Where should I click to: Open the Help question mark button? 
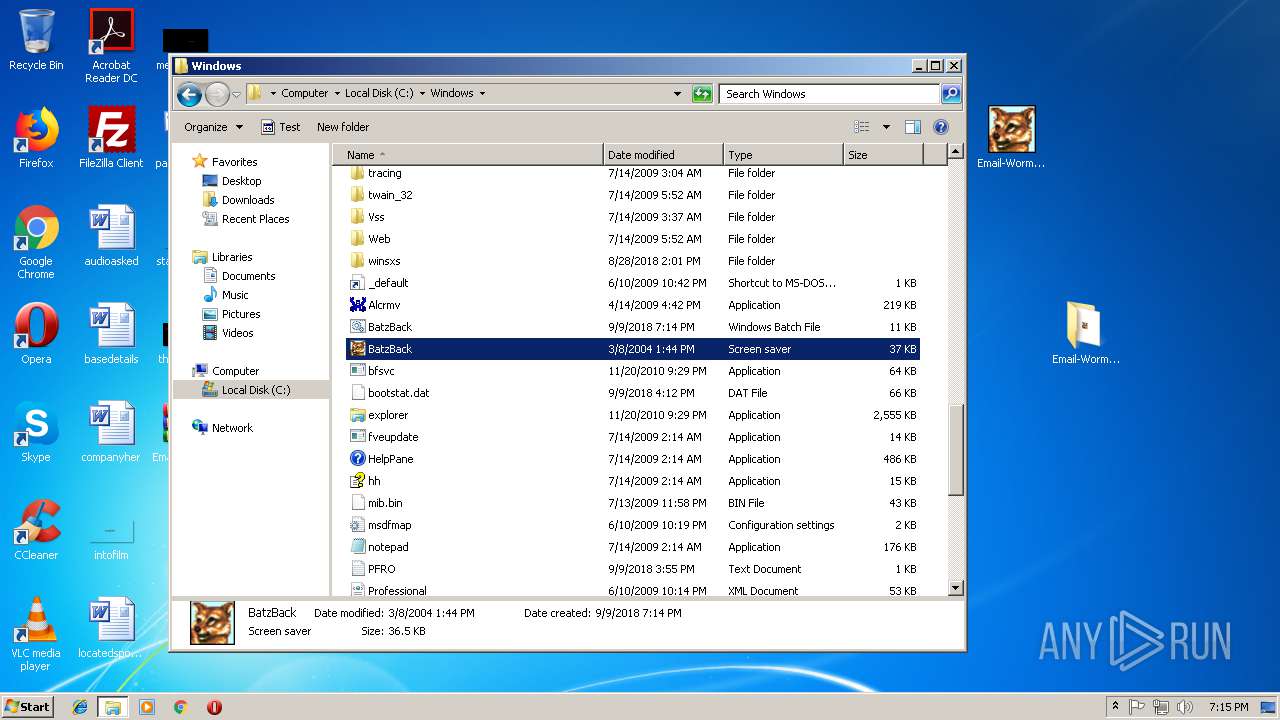pyautogui.click(x=941, y=127)
